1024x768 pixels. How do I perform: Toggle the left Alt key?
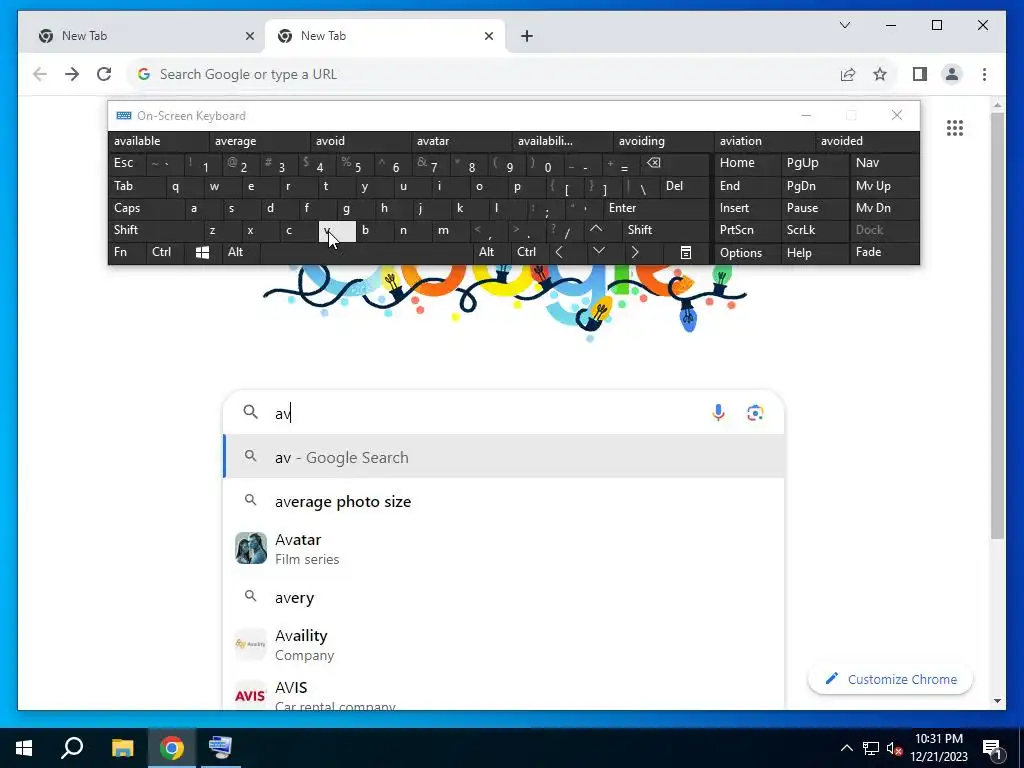tap(241, 253)
